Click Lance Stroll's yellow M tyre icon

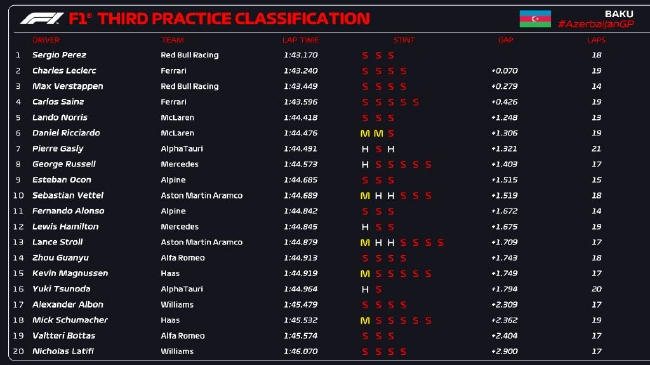(365, 243)
